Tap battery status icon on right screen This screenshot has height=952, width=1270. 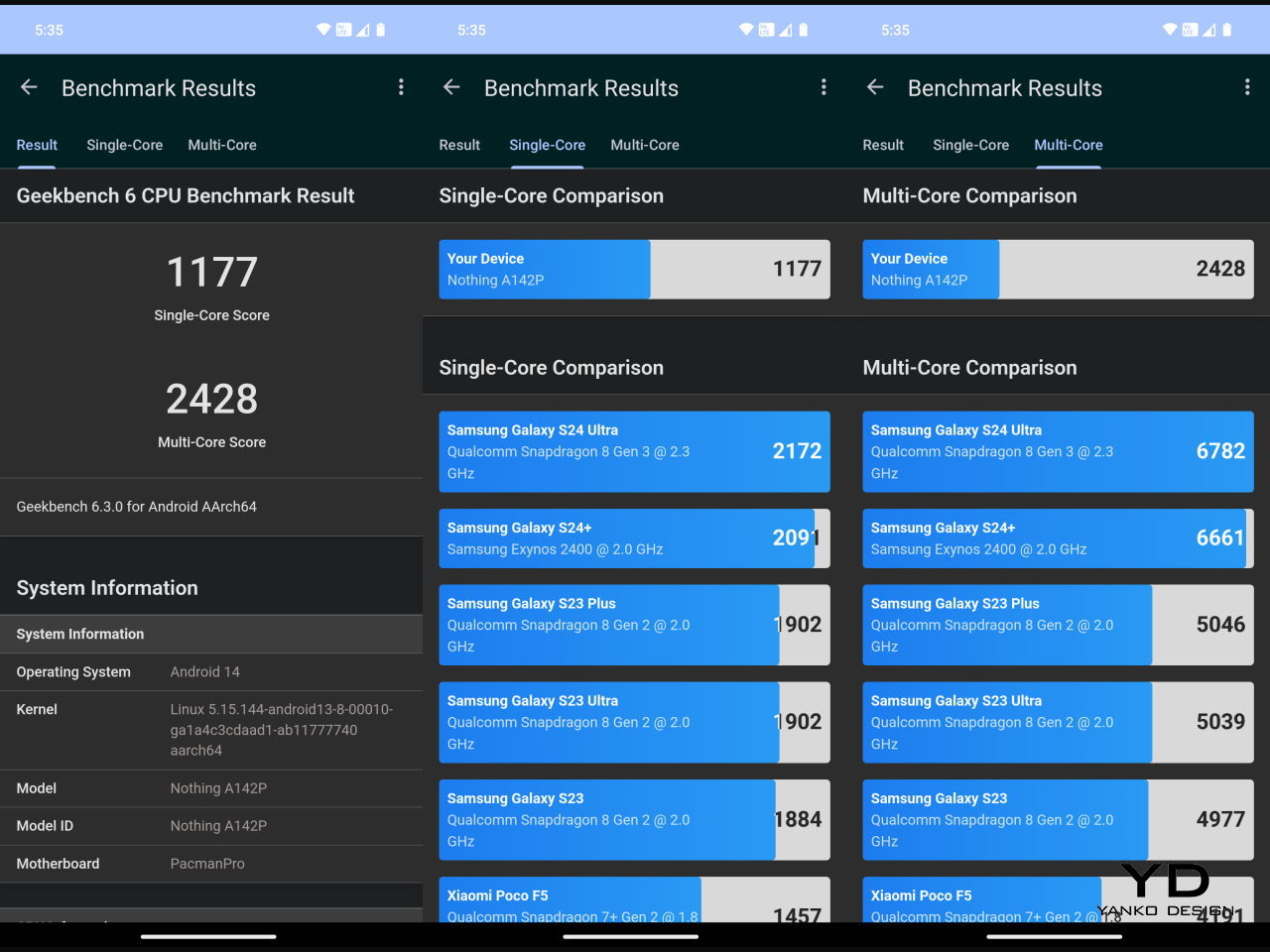point(1227,30)
